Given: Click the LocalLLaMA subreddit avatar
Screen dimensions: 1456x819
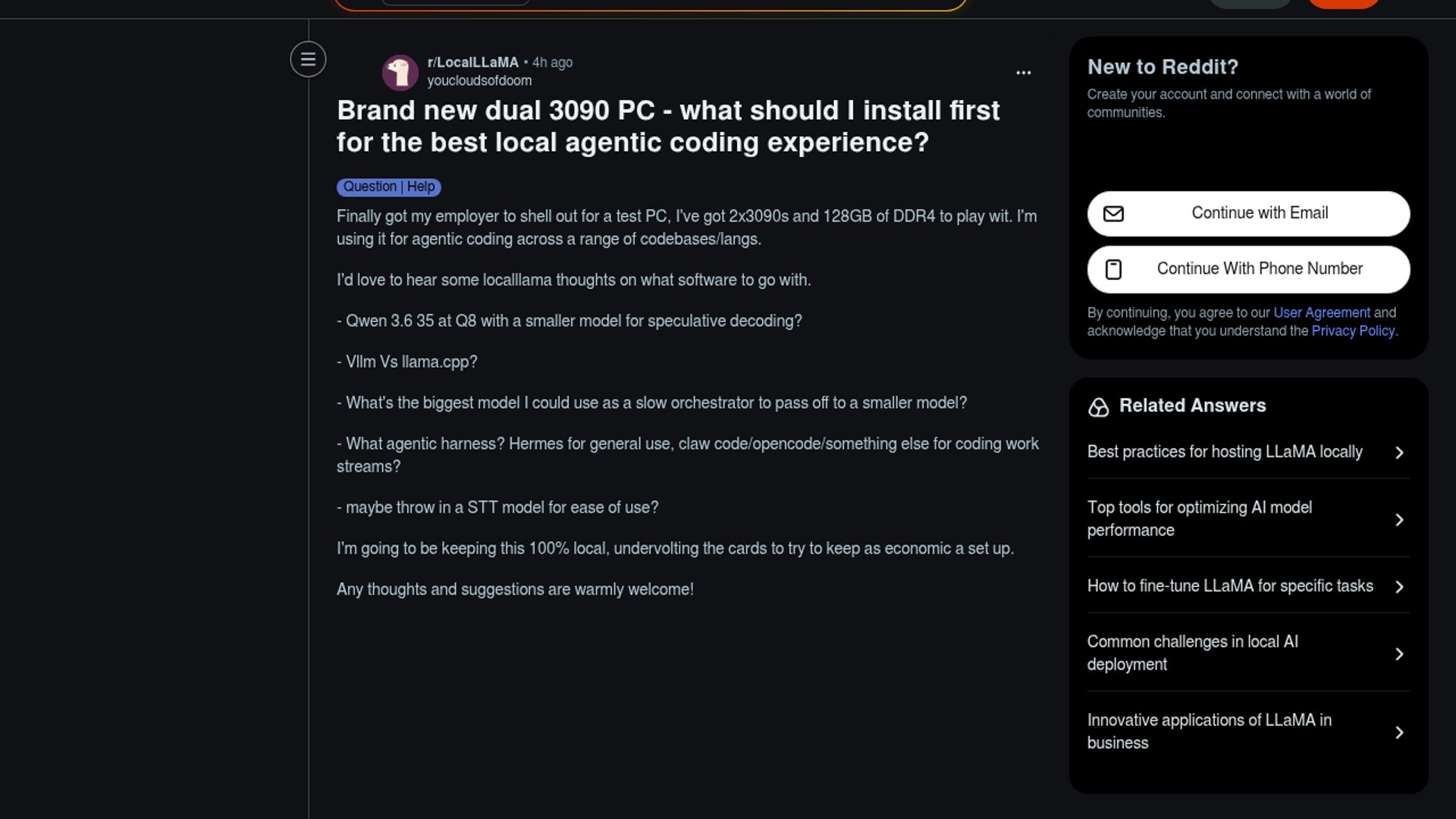Looking at the screenshot, I should pos(400,72).
